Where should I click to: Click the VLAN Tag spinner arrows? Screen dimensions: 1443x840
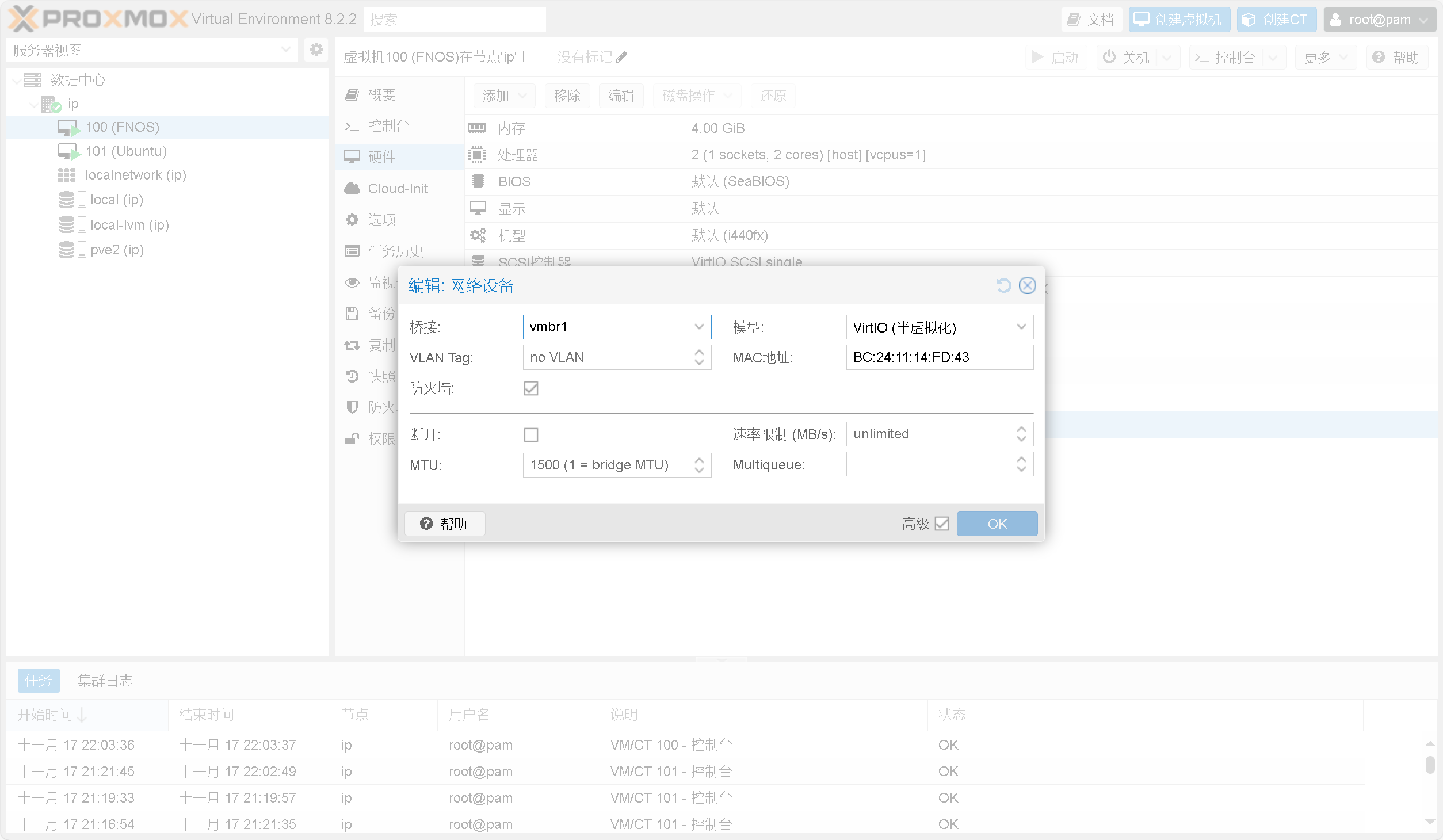[x=699, y=357]
